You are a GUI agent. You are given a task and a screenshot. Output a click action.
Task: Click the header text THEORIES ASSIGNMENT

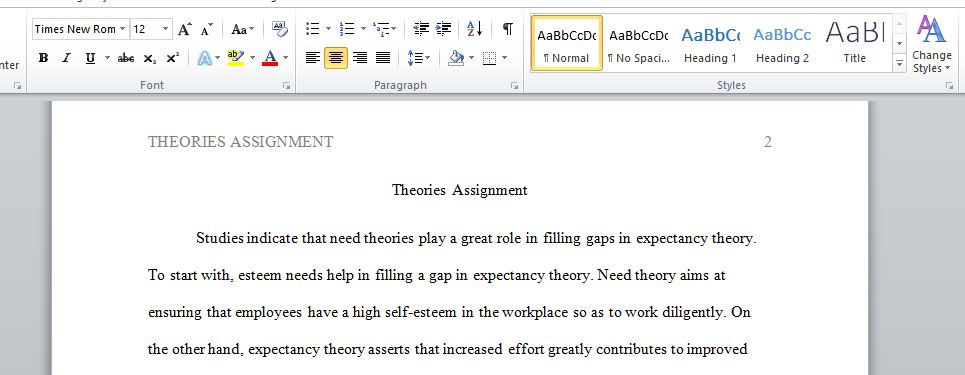[241, 142]
